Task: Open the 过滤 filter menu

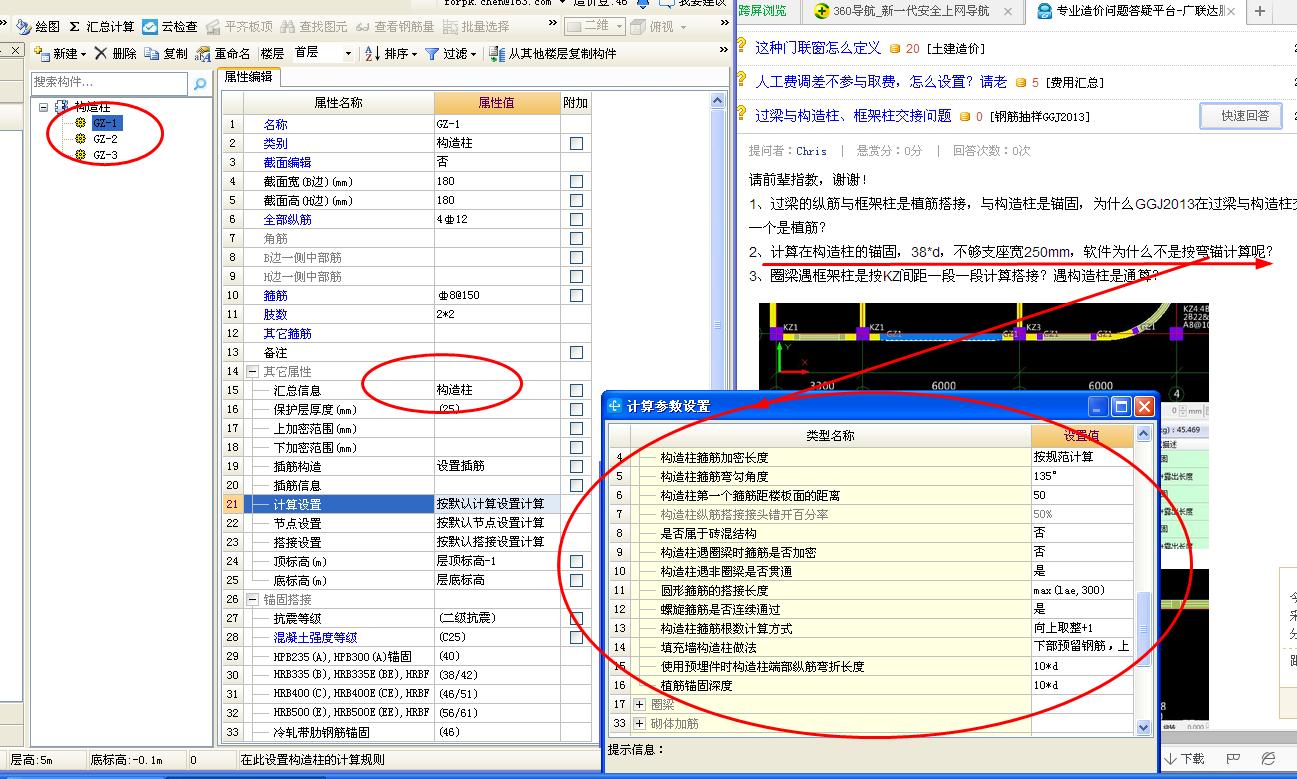Action: pyautogui.click(x=451, y=54)
